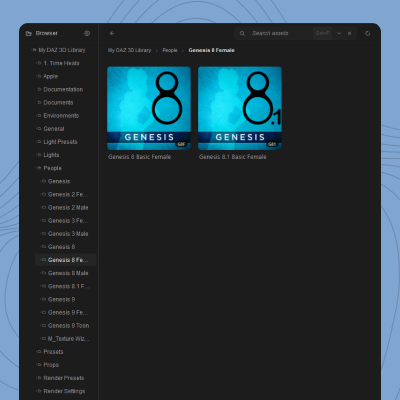
Task: Open the search options chevron dropdown
Action: click(339, 33)
